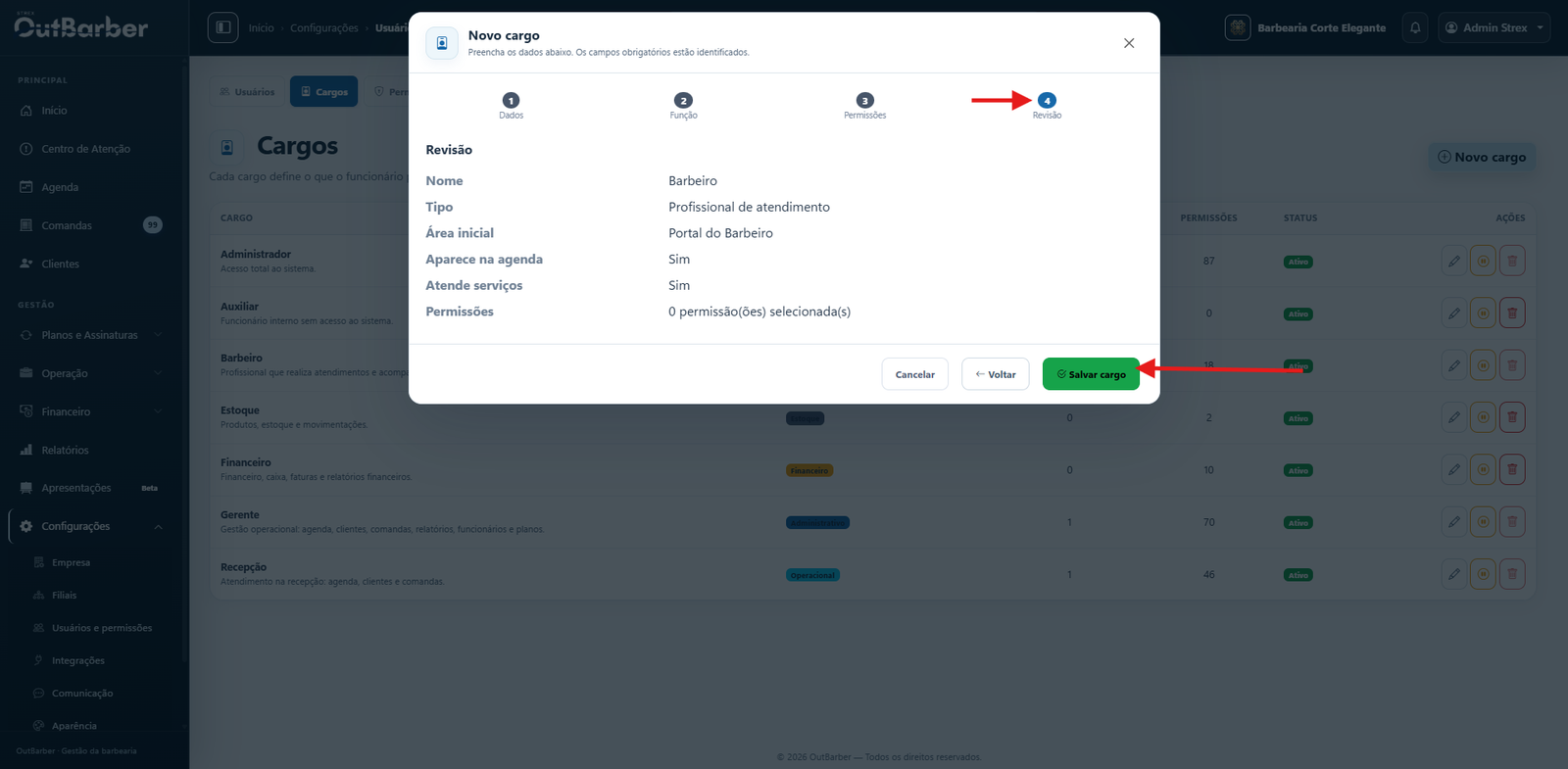
Task: Open Relatórios chart icon in sidebar
Action: point(26,450)
